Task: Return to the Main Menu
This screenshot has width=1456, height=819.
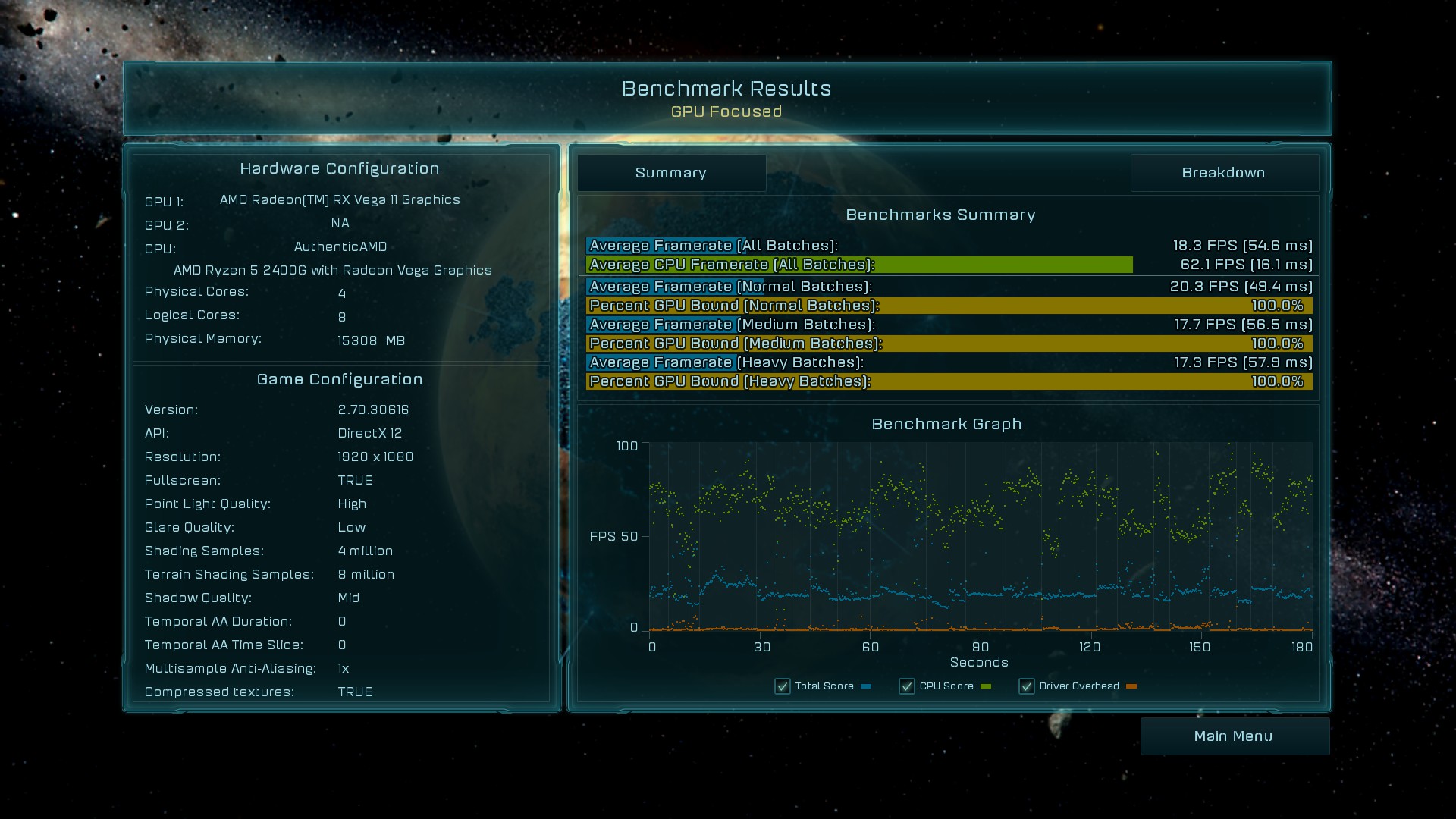Action: [x=1234, y=736]
